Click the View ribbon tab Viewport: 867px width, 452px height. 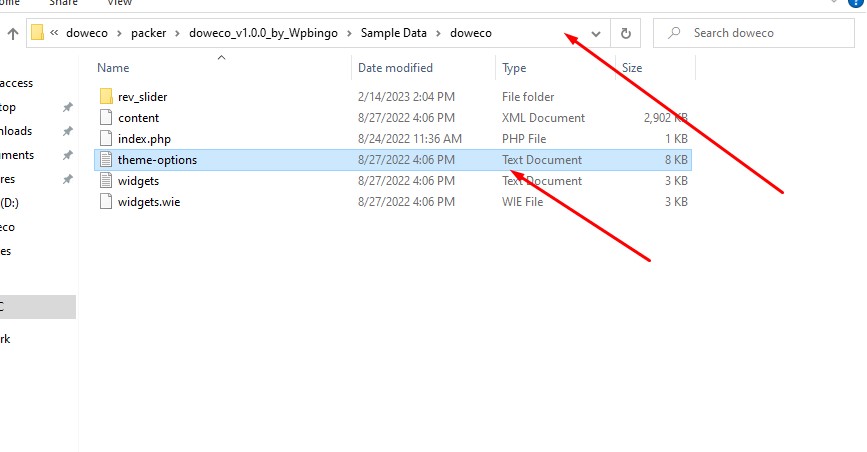pyautogui.click(x=119, y=3)
